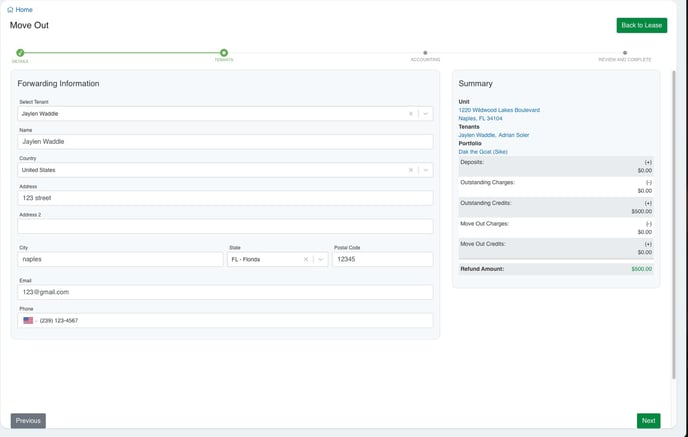Expand the State dropdown chevron
The width and height of the screenshot is (688, 437).
[x=320, y=259]
